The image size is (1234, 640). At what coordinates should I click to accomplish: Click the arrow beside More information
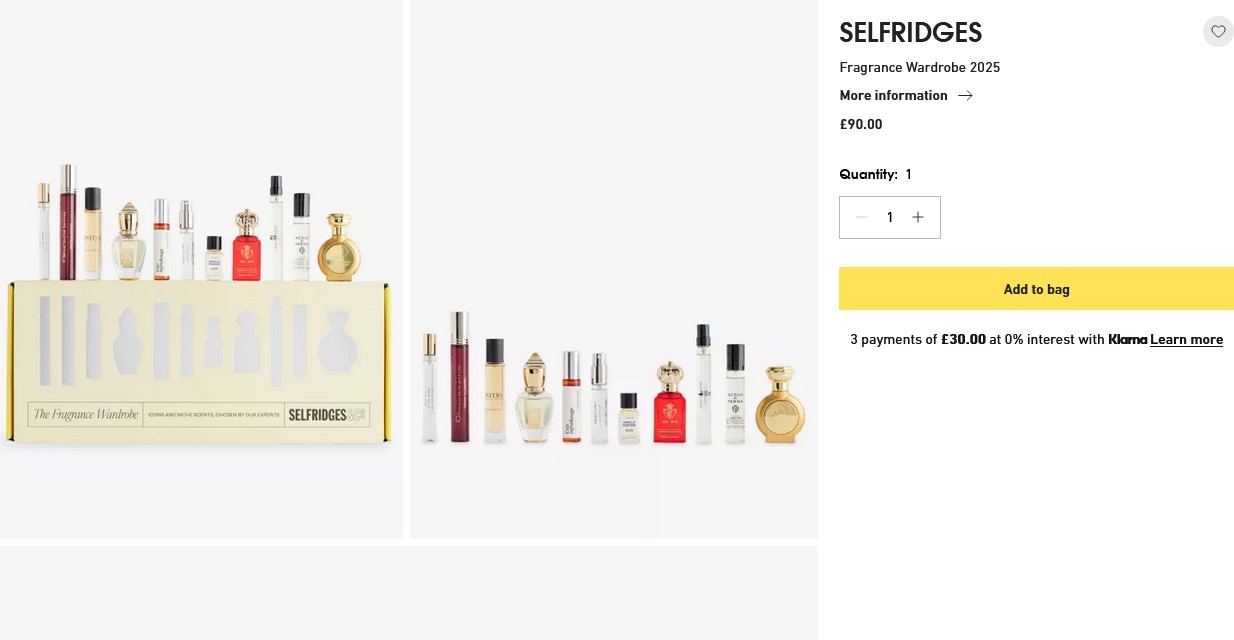point(965,96)
